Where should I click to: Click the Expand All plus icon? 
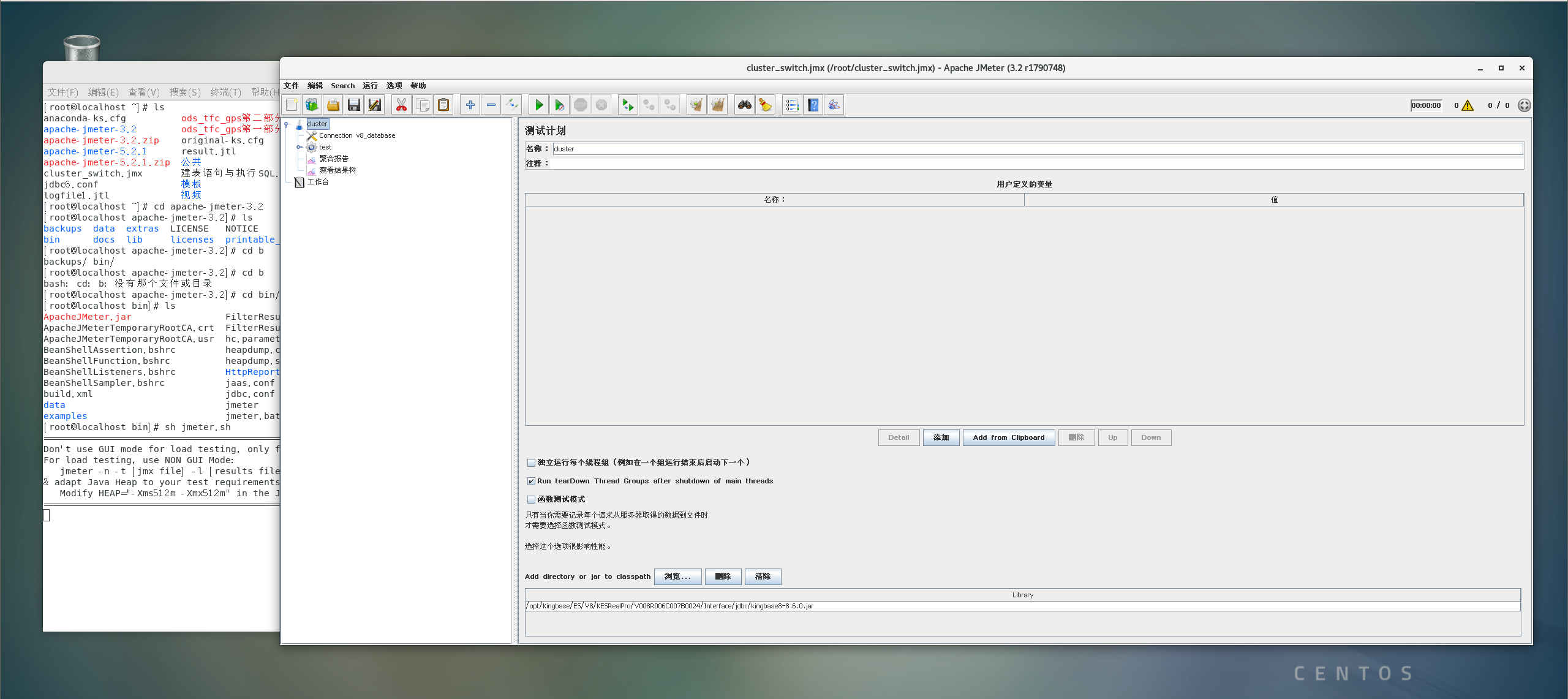470,105
